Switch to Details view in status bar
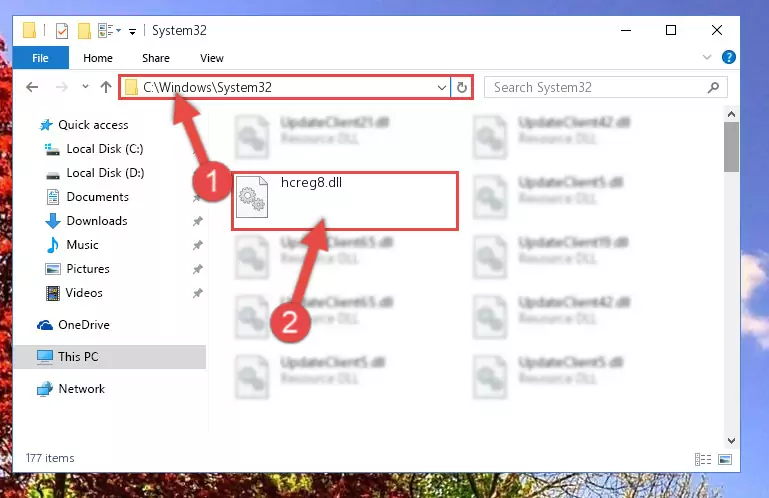 (703, 459)
